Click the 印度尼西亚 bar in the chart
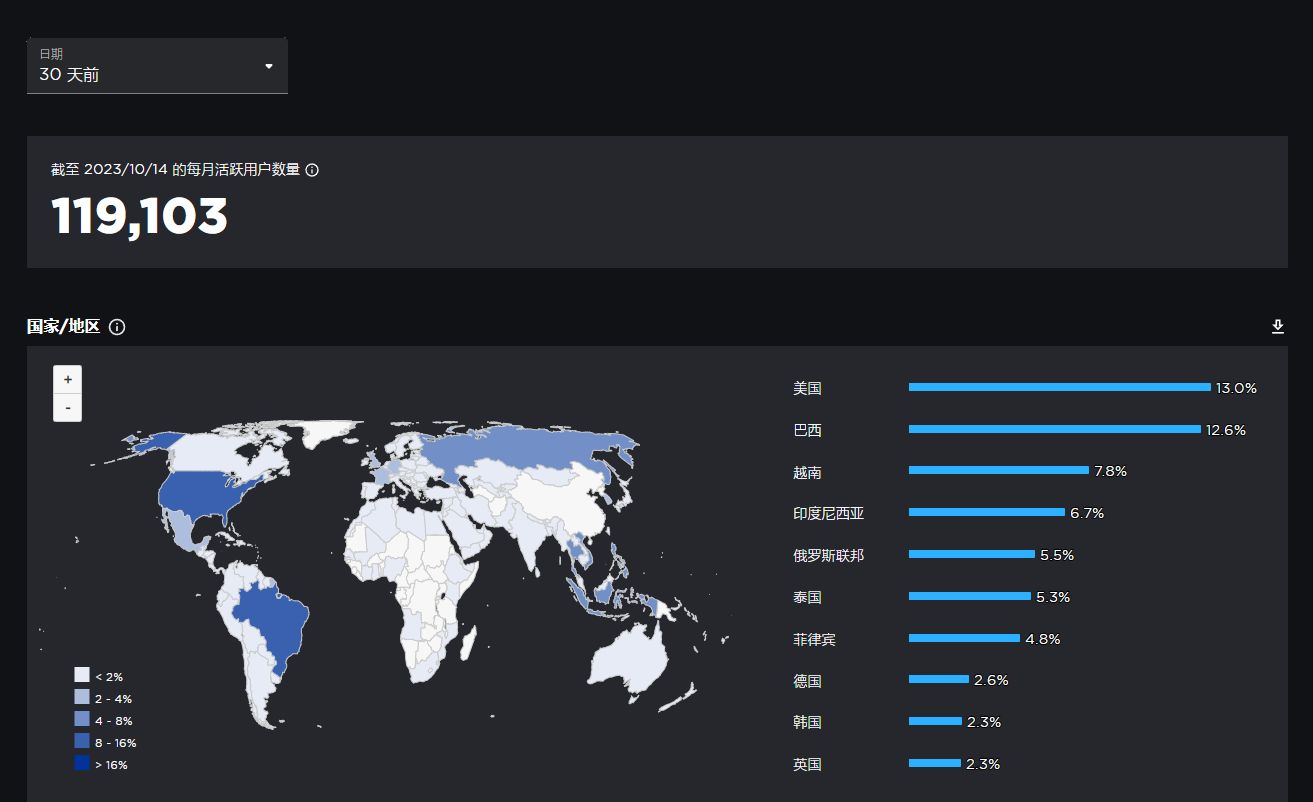 (987, 512)
